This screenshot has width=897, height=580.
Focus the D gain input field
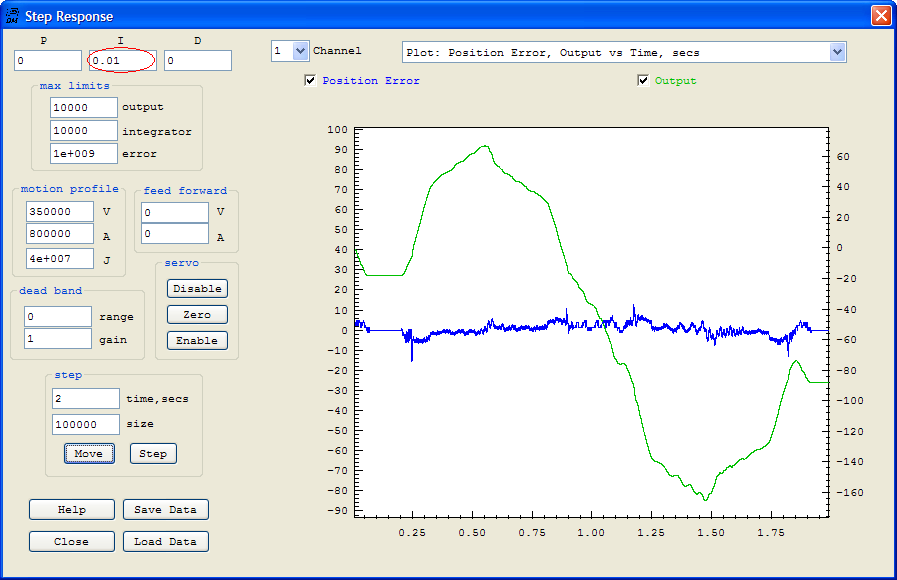pos(198,62)
